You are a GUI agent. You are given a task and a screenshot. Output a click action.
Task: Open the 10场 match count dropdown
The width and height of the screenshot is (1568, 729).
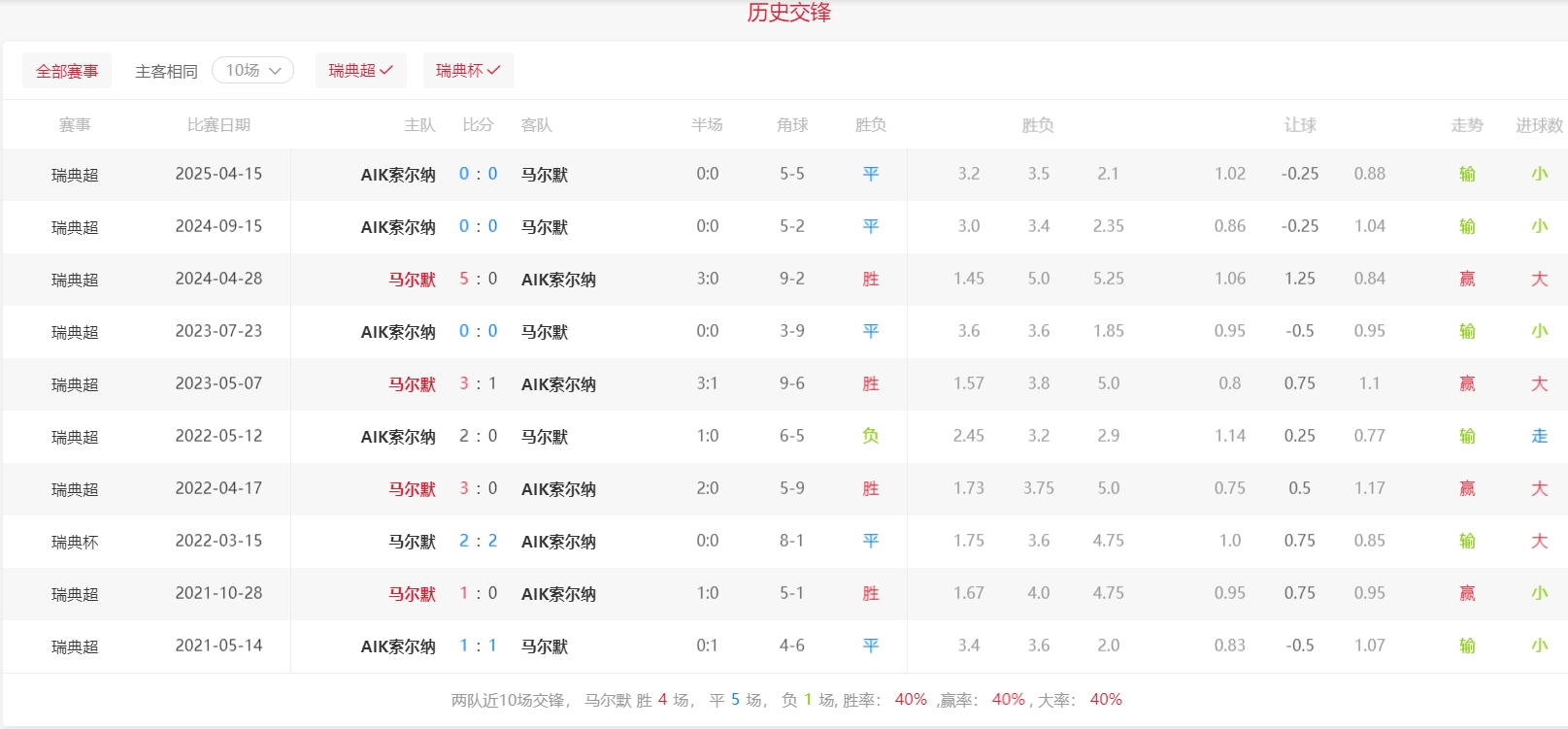click(252, 70)
